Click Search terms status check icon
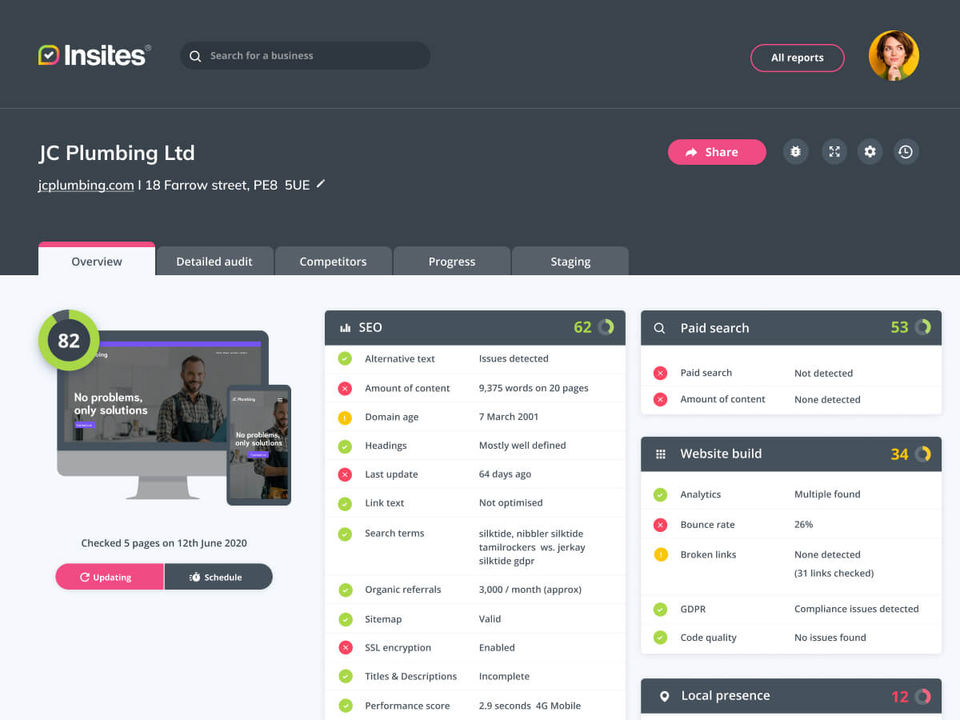960x720 pixels. point(345,534)
